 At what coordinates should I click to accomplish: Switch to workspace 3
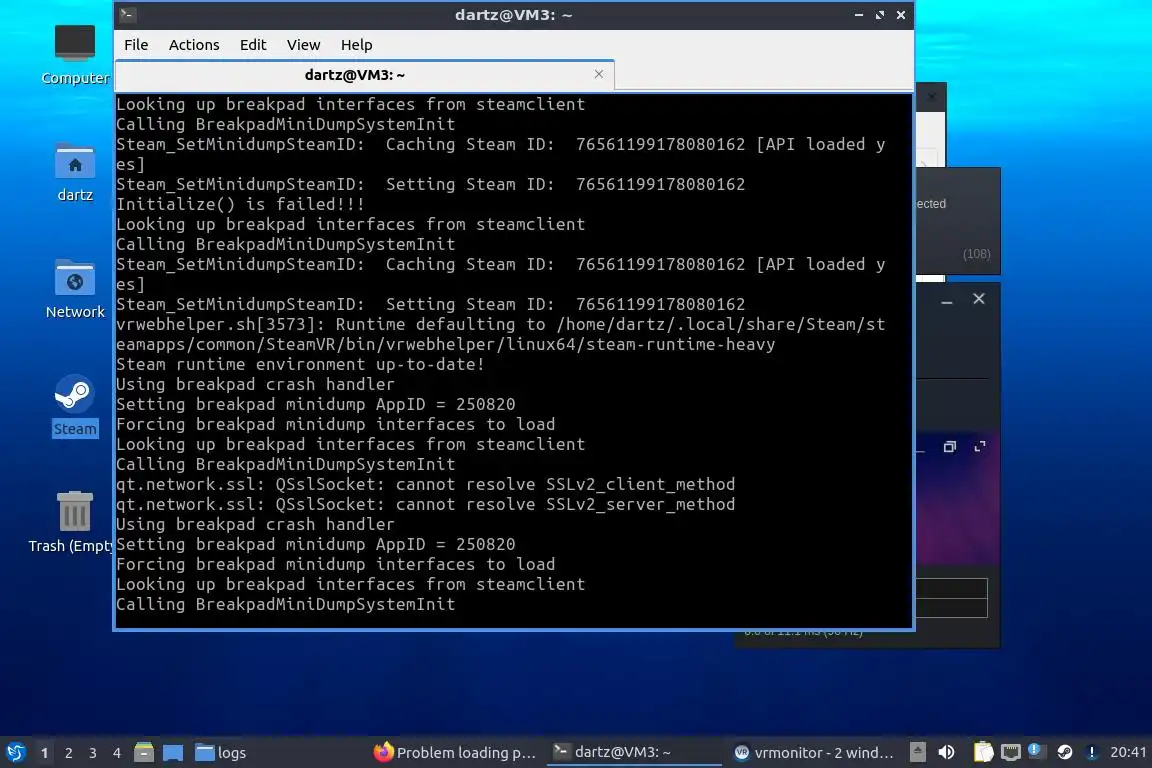[93, 753]
